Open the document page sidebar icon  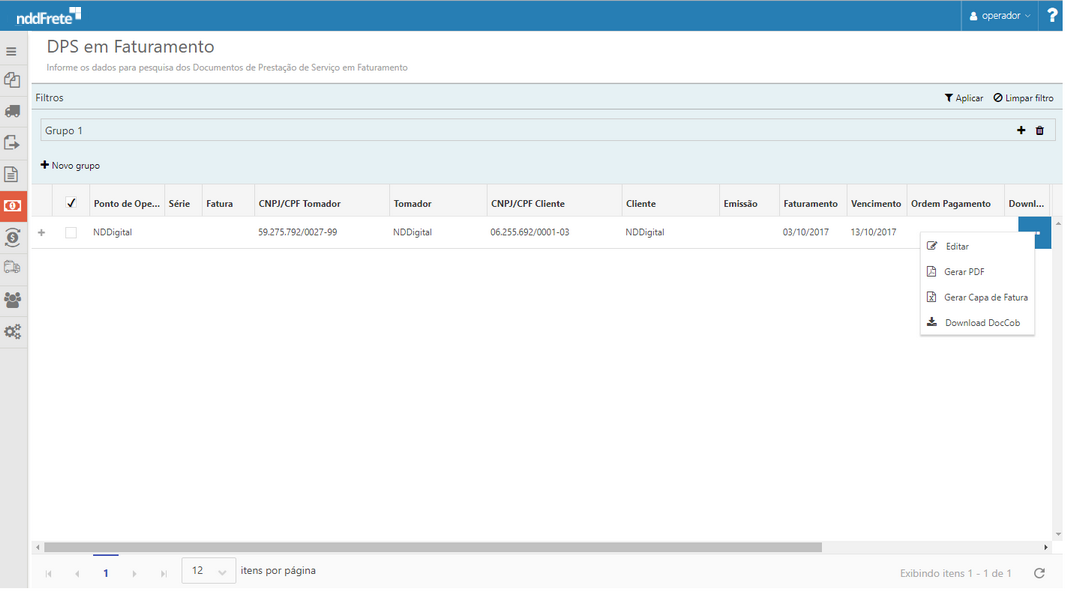(12, 174)
